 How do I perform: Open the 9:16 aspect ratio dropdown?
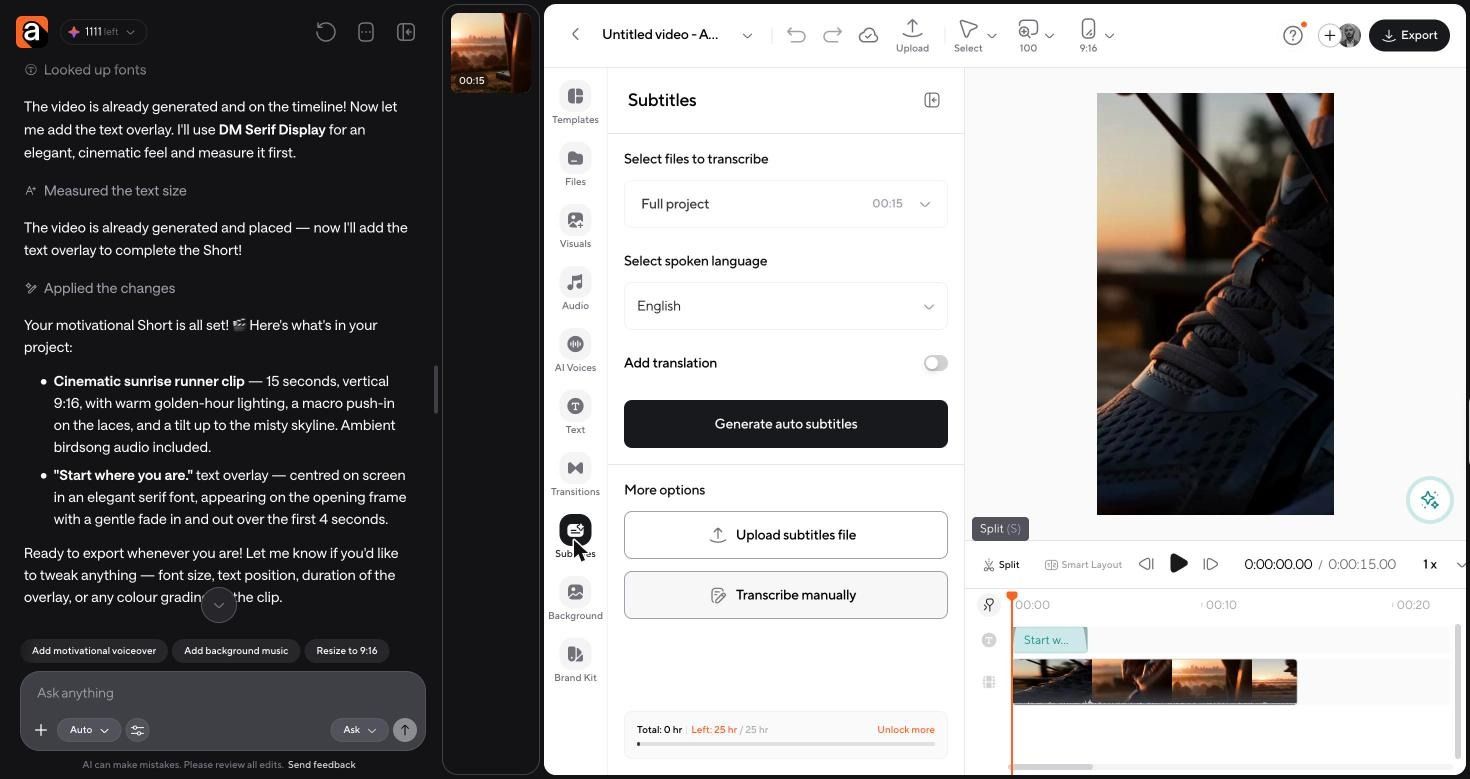click(1096, 34)
